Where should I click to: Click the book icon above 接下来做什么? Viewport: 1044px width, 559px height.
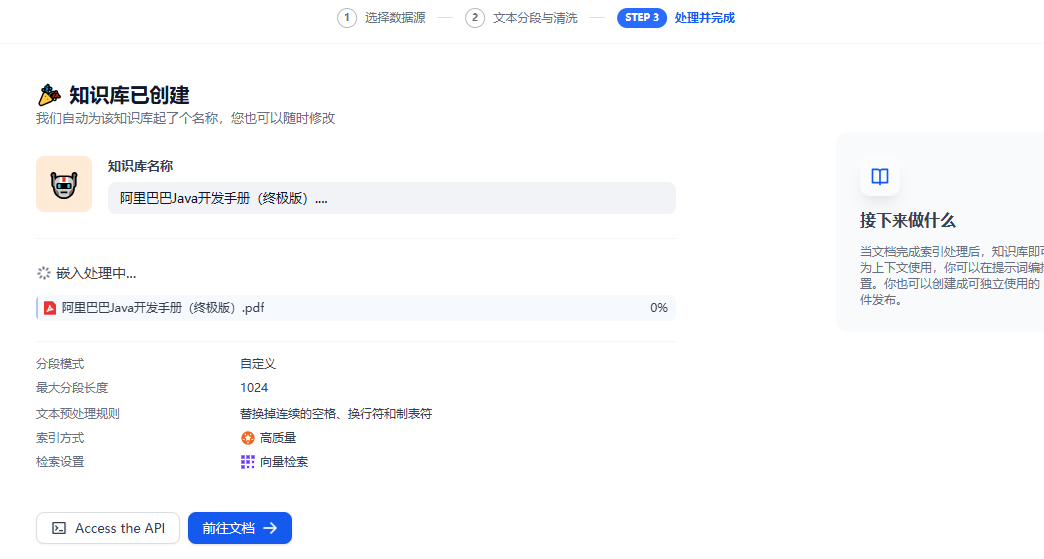[880, 176]
